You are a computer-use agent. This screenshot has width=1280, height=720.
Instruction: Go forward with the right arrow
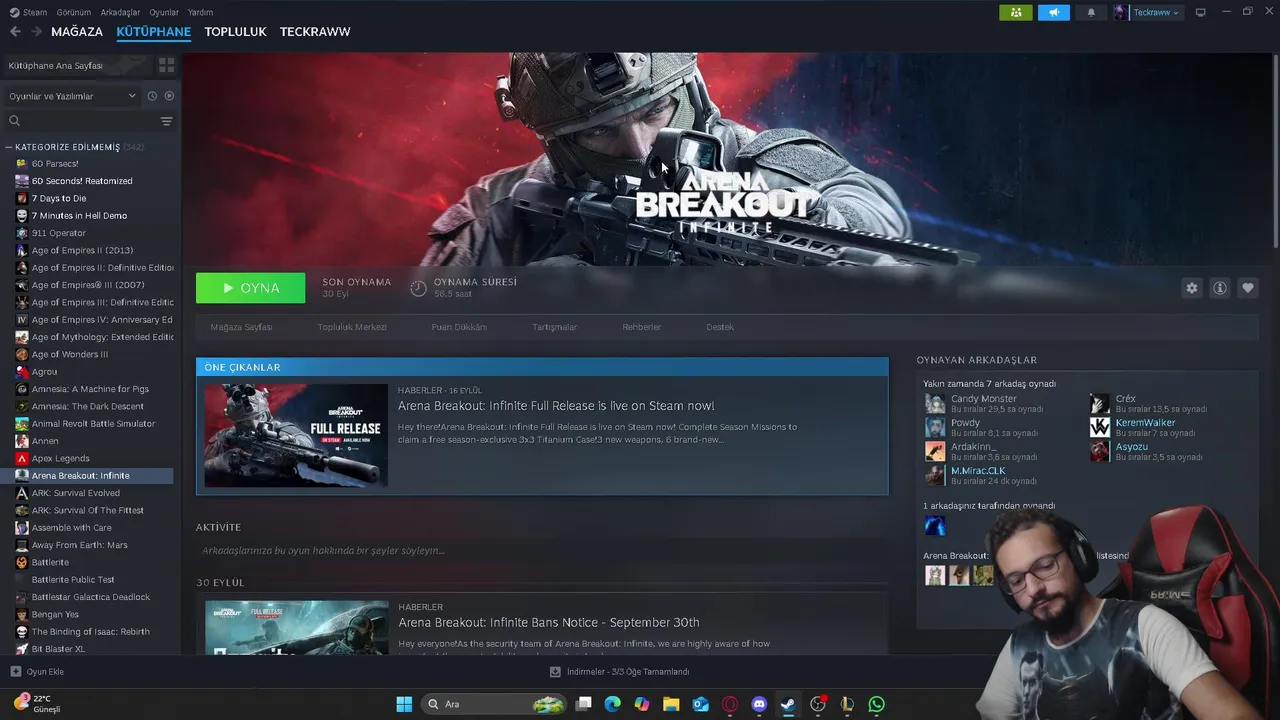[x=36, y=32]
